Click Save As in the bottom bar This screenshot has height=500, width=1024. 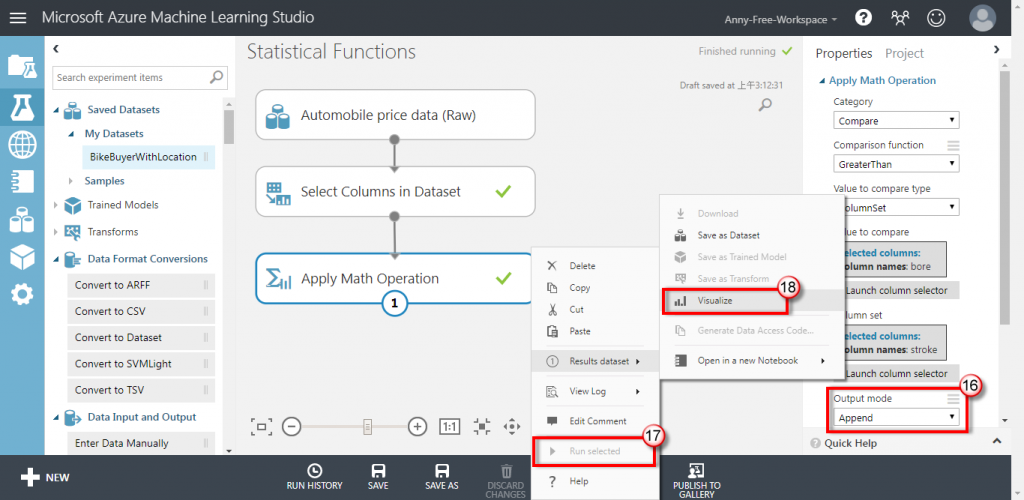point(442,477)
